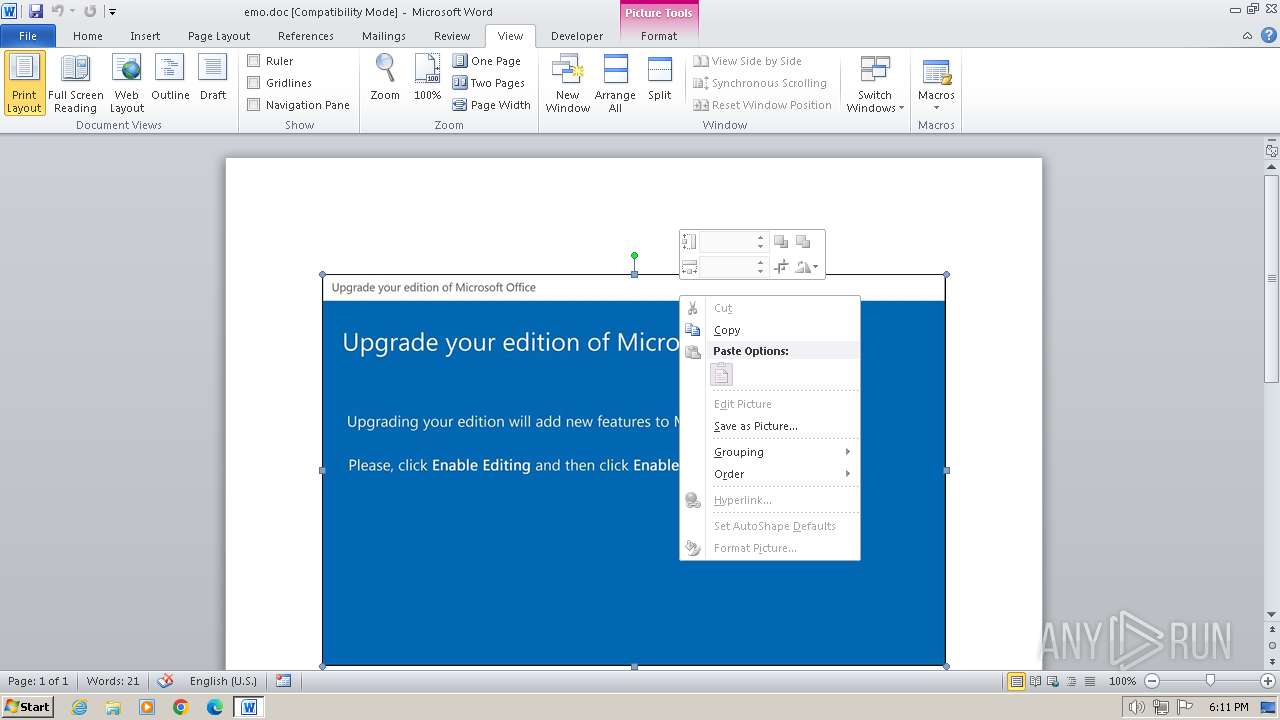Image resolution: width=1280 pixels, height=720 pixels.
Task: Open a New Window
Action: click(x=567, y=83)
